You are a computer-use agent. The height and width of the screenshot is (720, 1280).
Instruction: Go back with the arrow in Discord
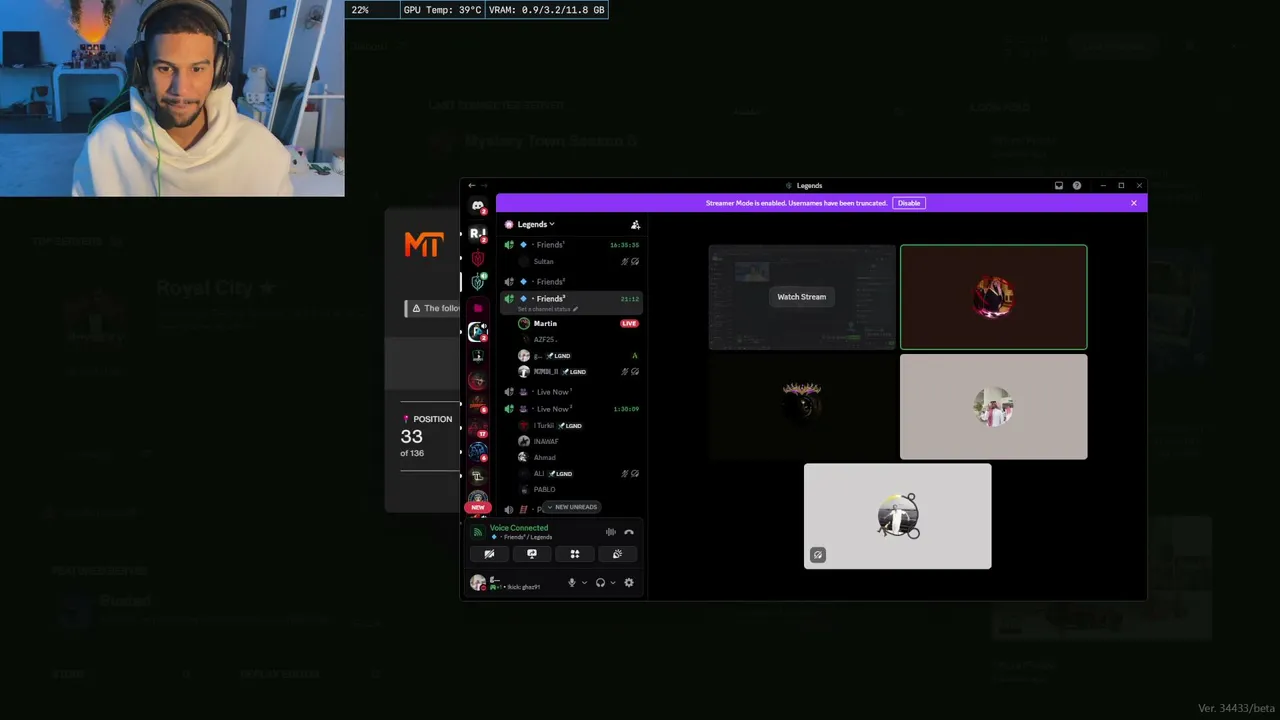pyautogui.click(x=472, y=185)
